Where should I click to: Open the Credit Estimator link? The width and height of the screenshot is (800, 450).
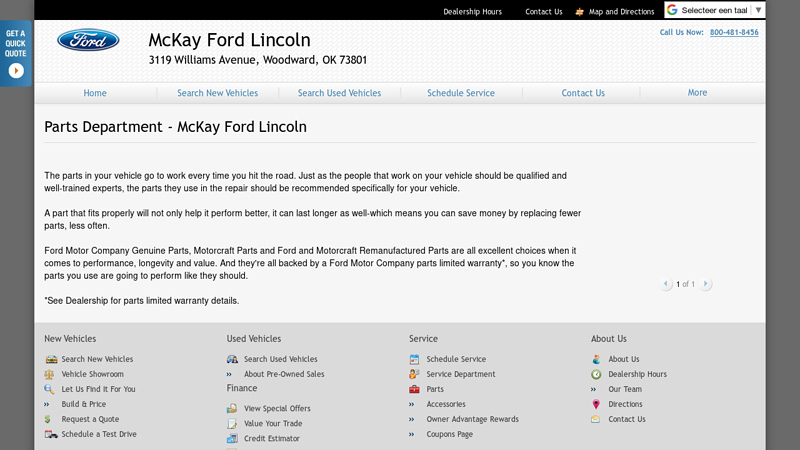click(x=271, y=438)
